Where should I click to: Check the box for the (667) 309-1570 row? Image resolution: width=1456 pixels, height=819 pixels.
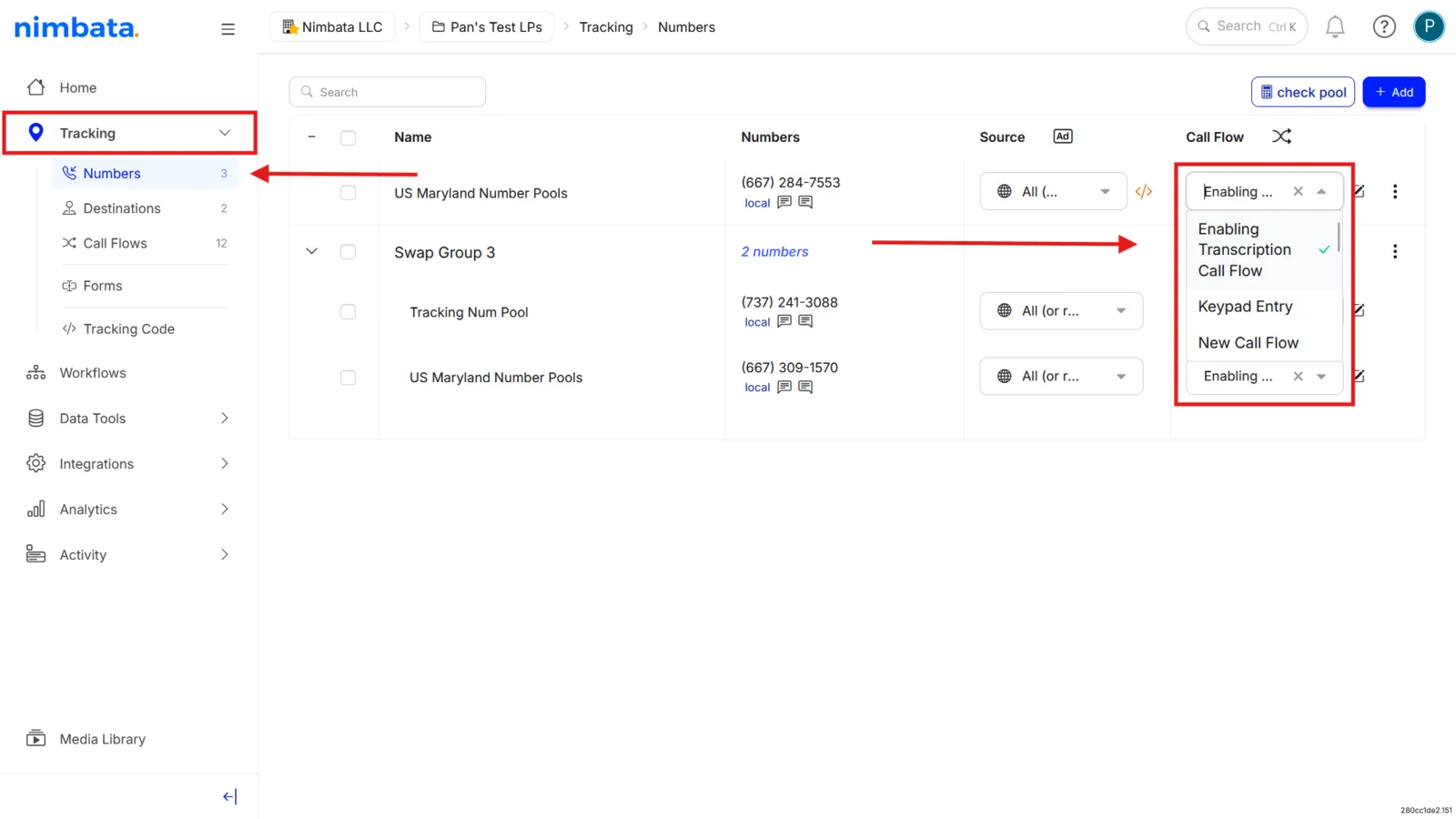pos(348,378)
